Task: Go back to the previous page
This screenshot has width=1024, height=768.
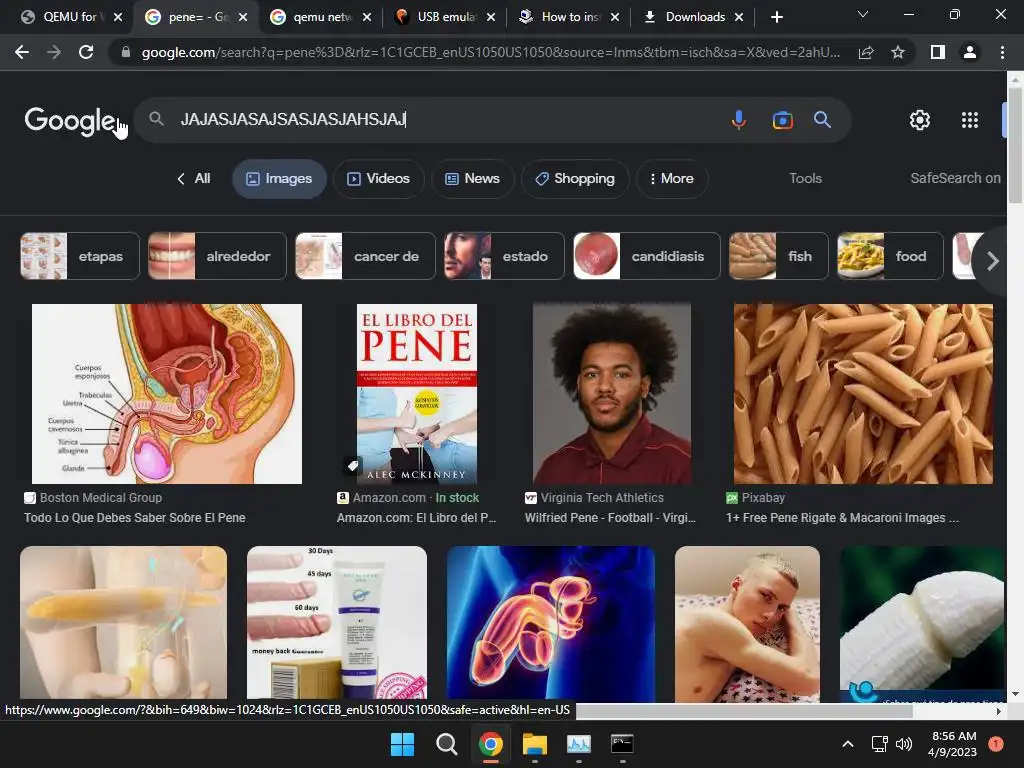Action: tap(22, 52)
